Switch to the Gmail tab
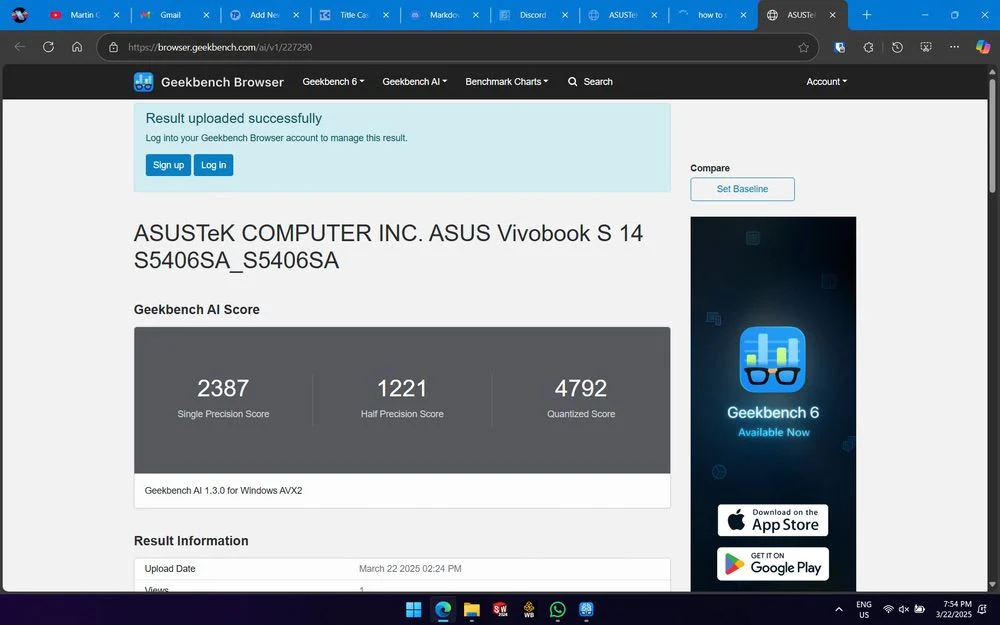 170,15
